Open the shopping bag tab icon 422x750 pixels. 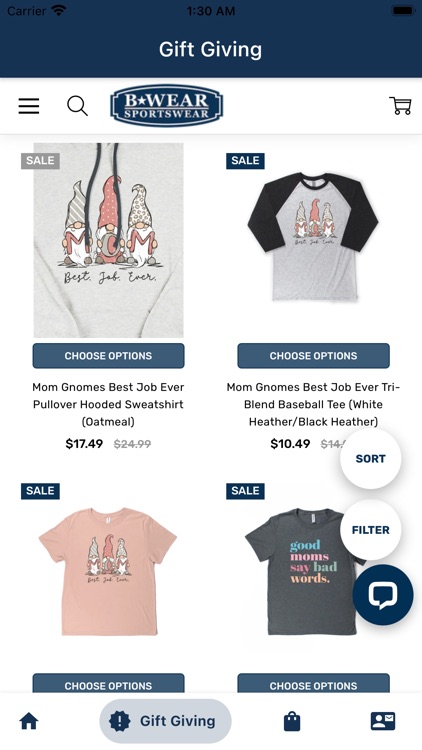[292, 721]
